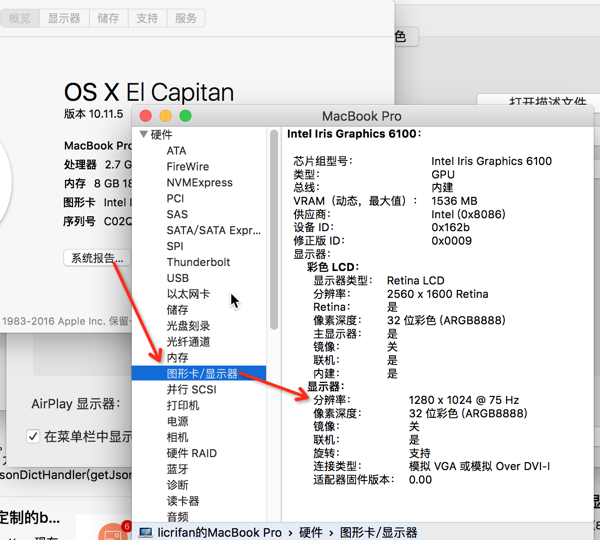Screen dimensions: 600x540
Task: Click 硬件 in bottom path bar
Action: click(310, 532)
